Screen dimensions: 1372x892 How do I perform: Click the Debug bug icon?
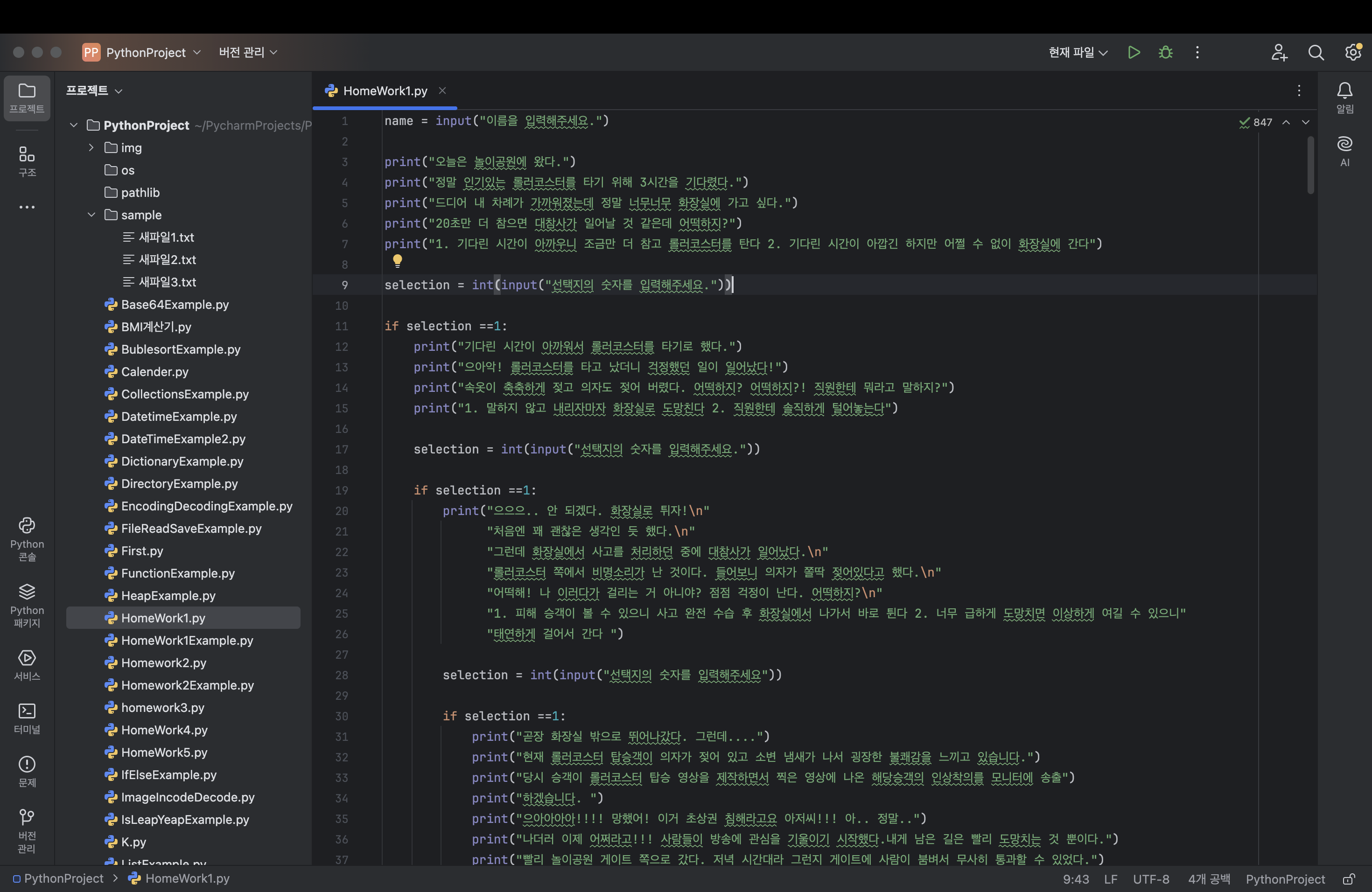pyautogui.click(x=1165, y=52)
